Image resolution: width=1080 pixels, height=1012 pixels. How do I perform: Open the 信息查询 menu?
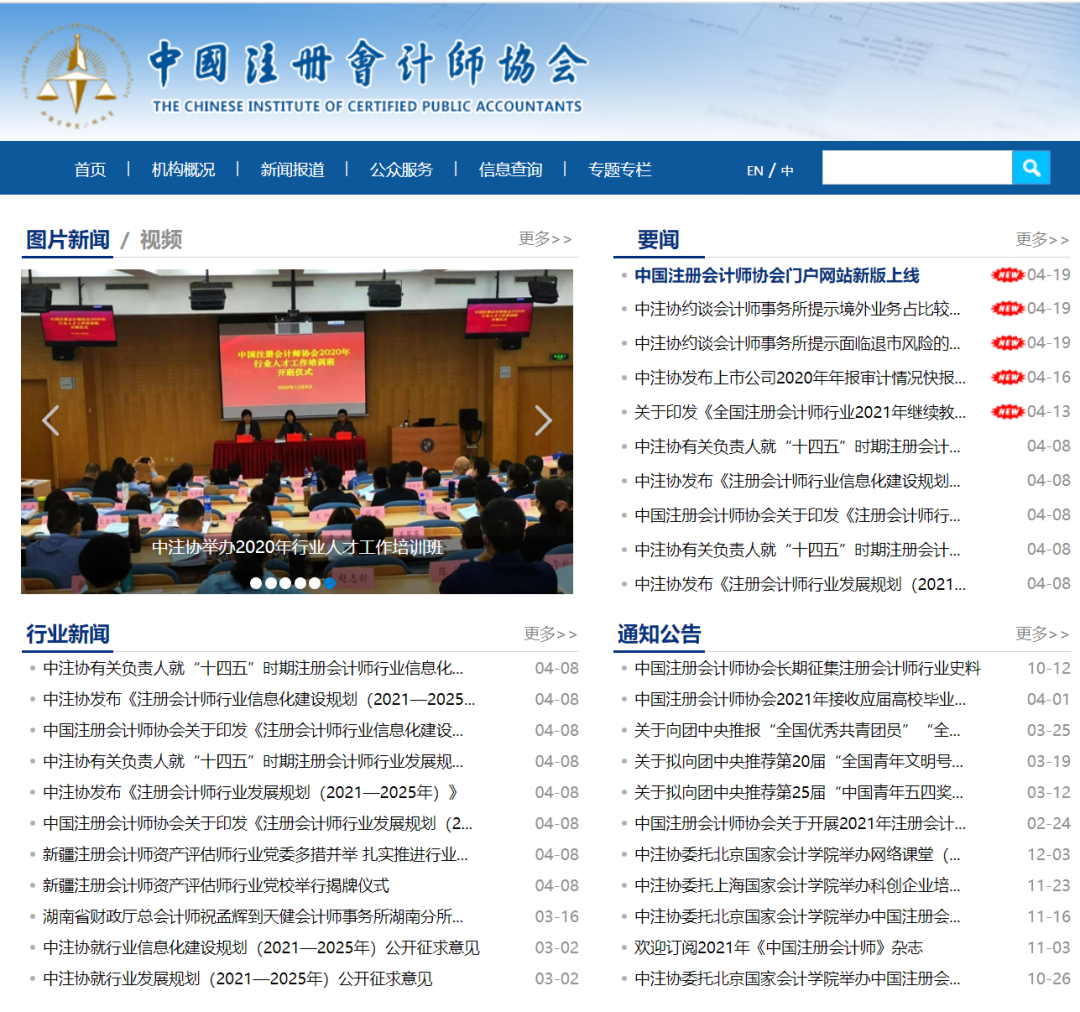[x=510, y=169]
